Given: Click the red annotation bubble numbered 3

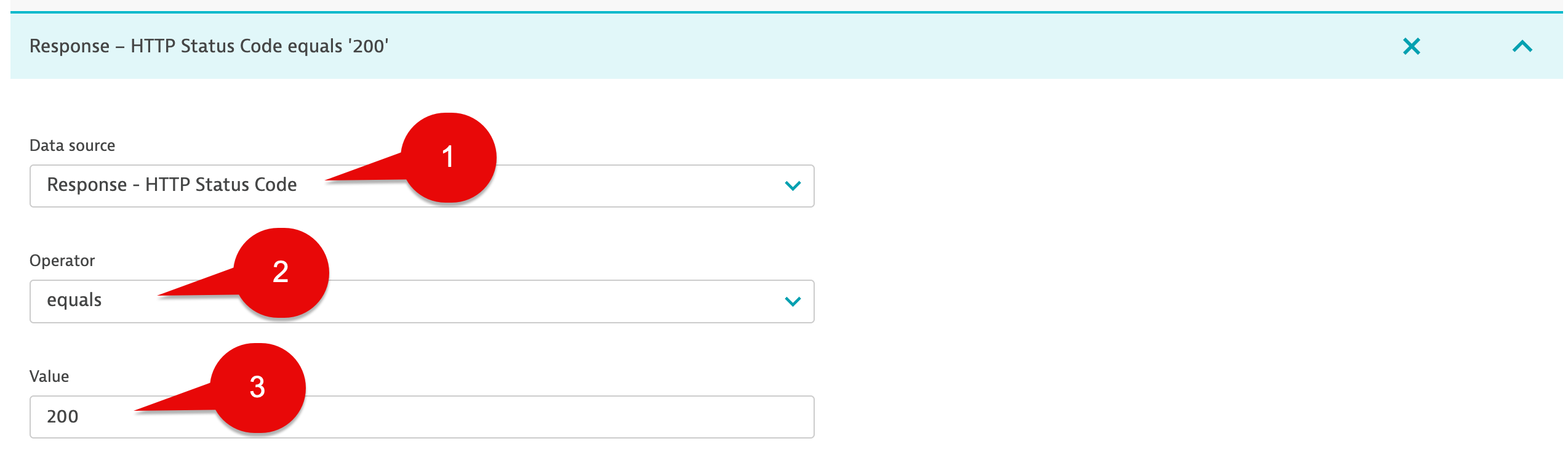Looking at the screenshot, I should coord(258,387).
